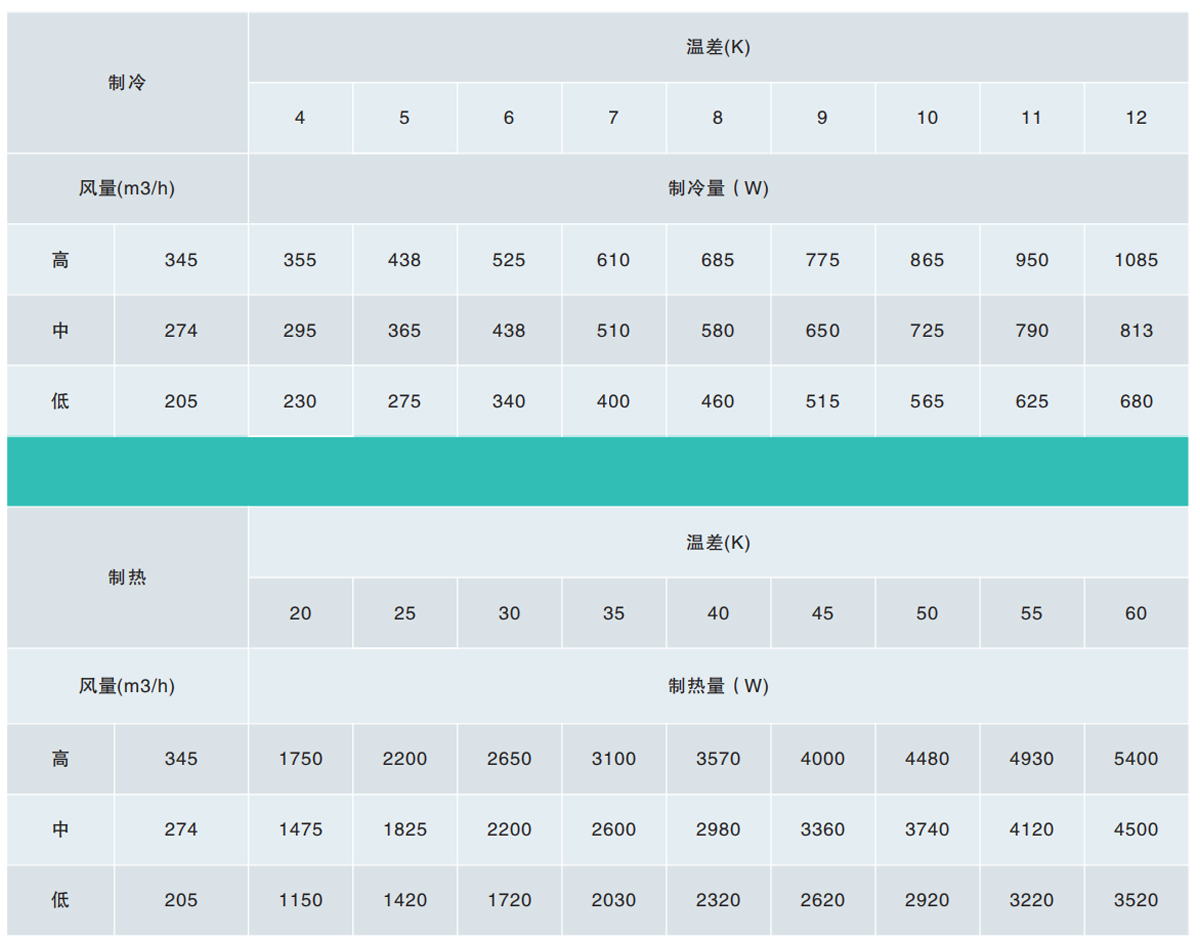Select the 制热量 (W) header

(718, 686)
